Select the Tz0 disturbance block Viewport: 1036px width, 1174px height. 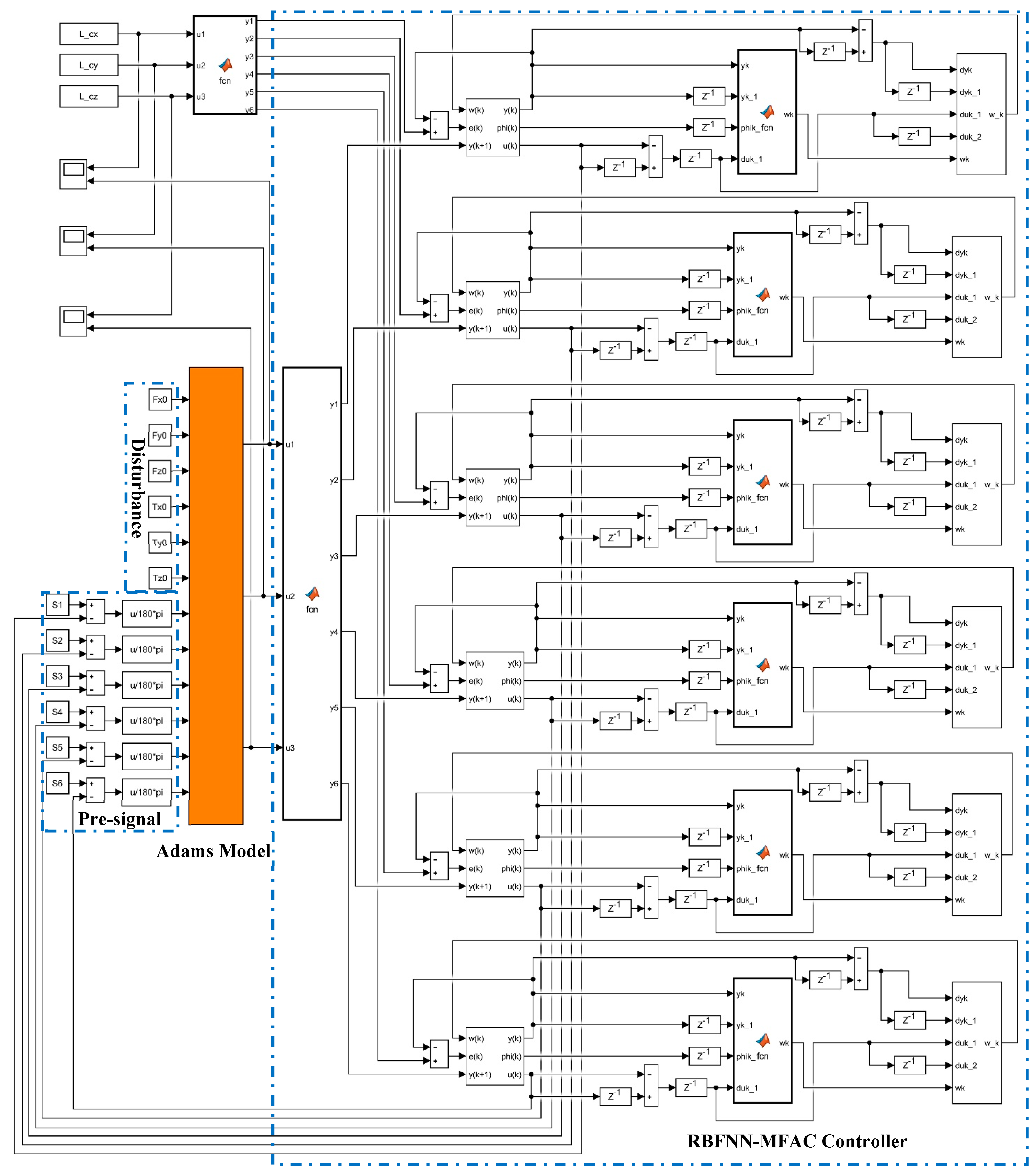[x=160, y=578]
